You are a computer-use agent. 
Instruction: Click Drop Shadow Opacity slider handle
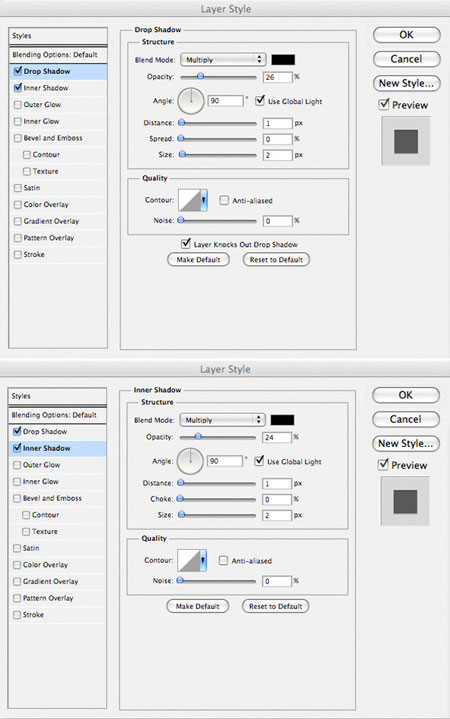(200, 77)
